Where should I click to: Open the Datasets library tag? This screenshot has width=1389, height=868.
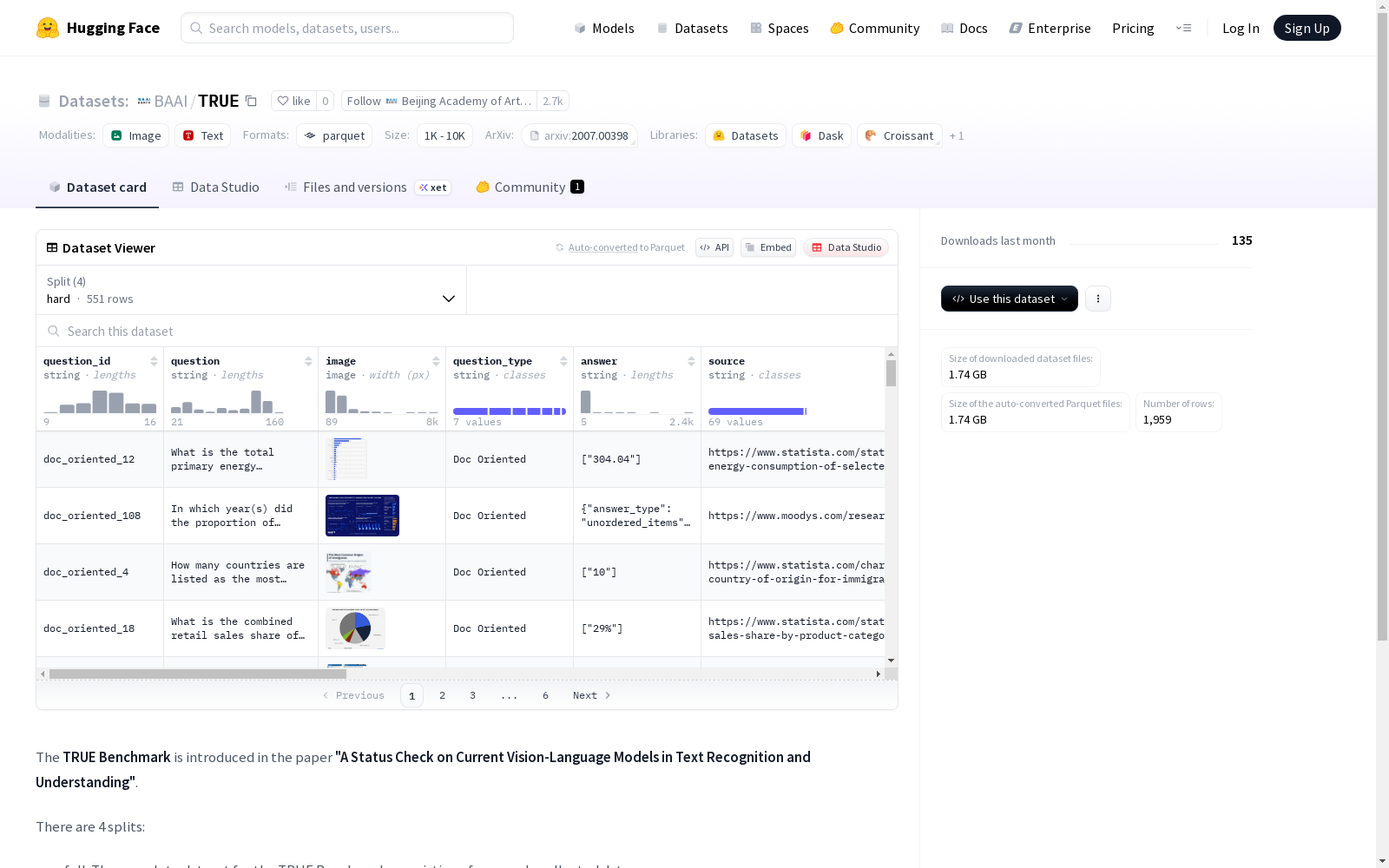[746, 135]
